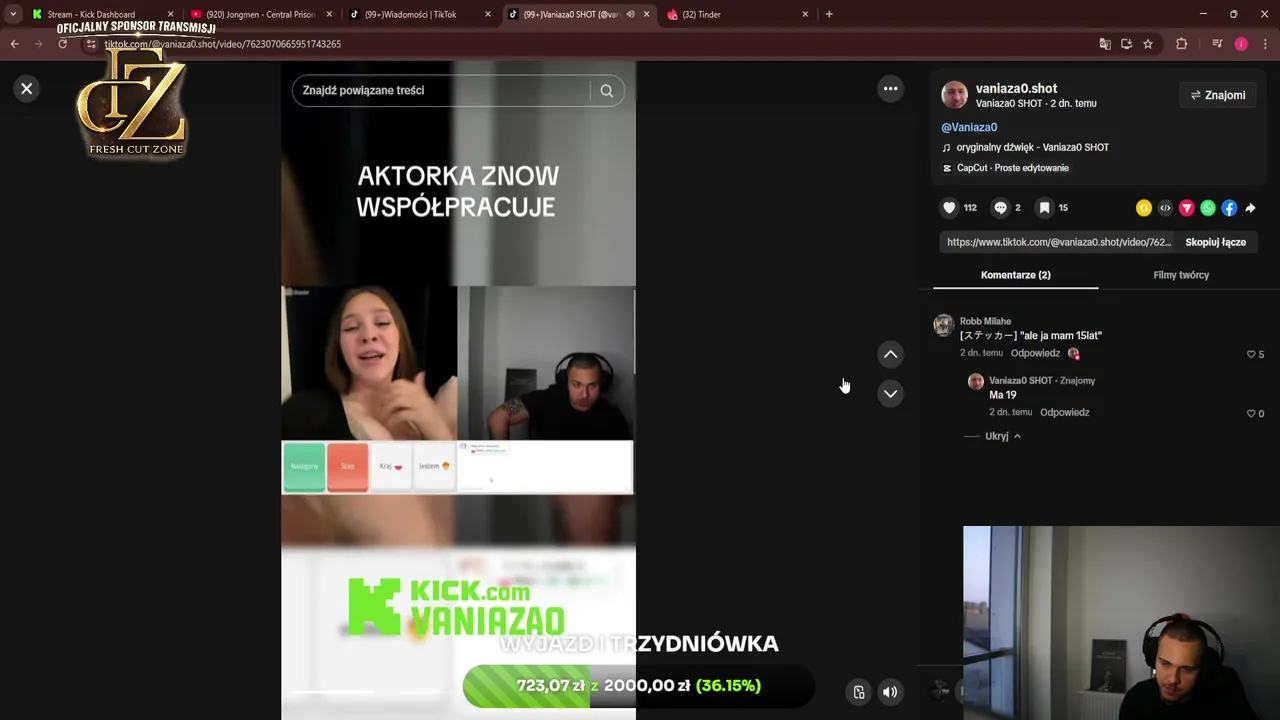Bookmark the video to favorites
This screenshot has width=1280, height=720.
coord(1044,208)
